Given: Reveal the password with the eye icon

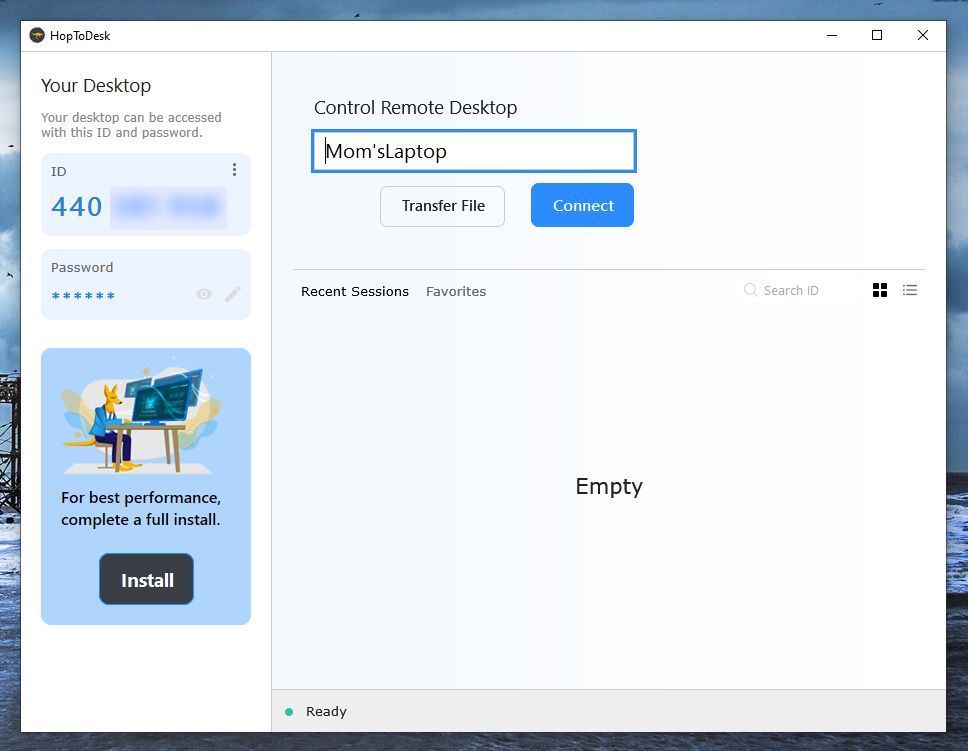Looking at the screenshot, I should (203, 294).
